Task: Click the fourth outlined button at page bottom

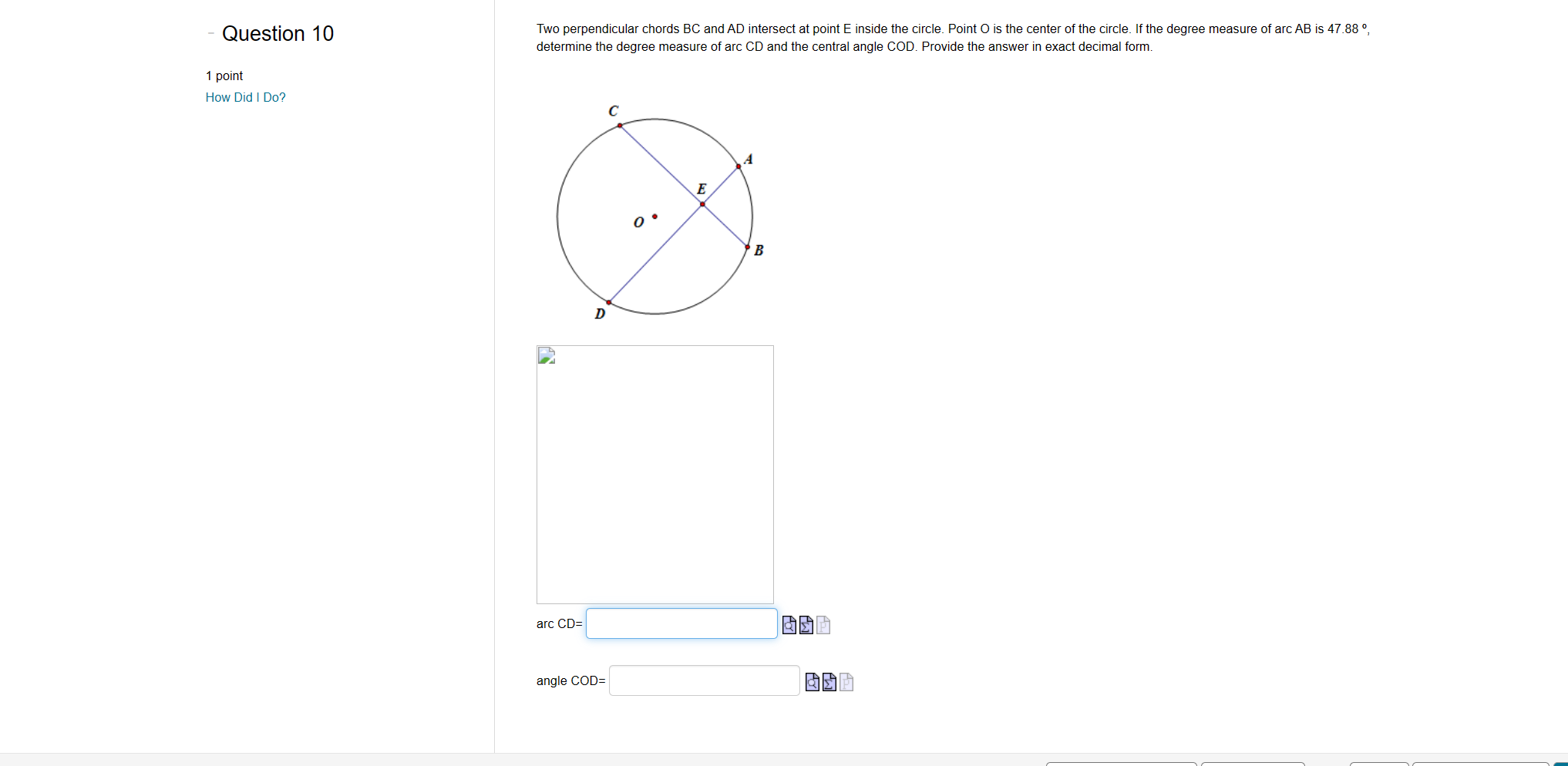Action: click(1479, 764)
